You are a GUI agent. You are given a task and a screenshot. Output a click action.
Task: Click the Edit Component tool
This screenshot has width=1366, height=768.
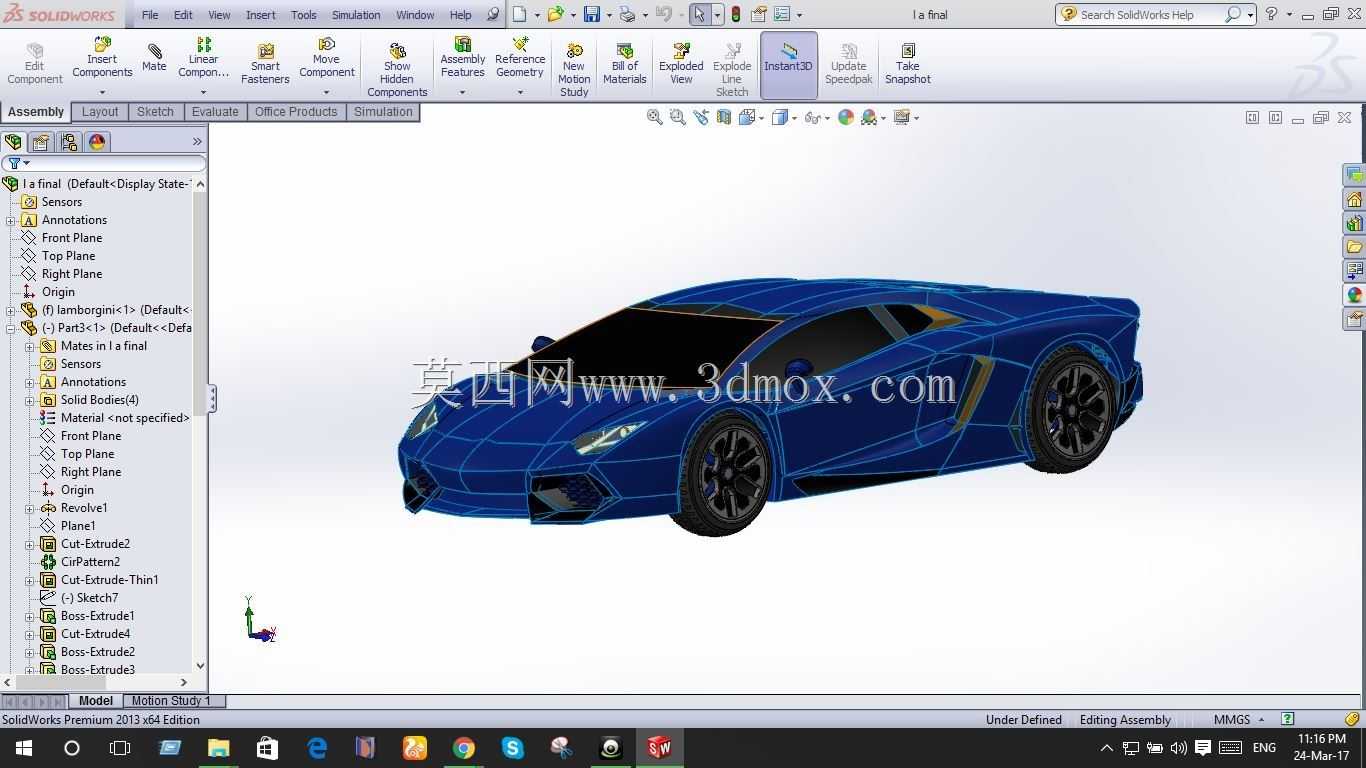35,64
